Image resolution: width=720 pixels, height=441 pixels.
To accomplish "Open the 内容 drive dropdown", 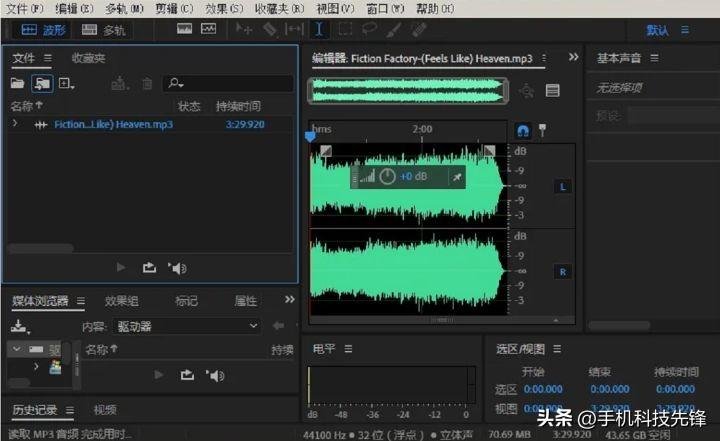I will [185, 326].
